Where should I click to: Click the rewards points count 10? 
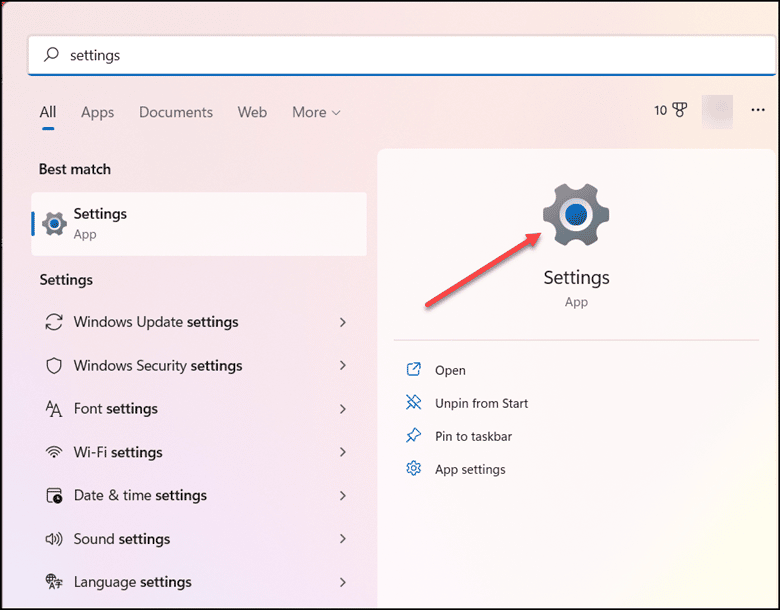pos(660,110)
